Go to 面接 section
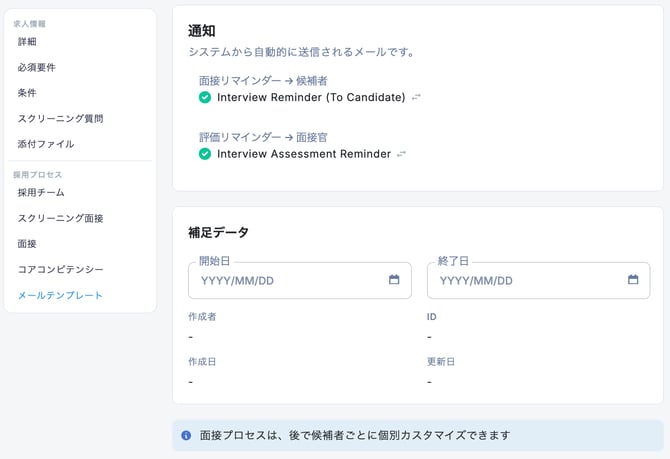The image size is (670, 459). point(27,244)
